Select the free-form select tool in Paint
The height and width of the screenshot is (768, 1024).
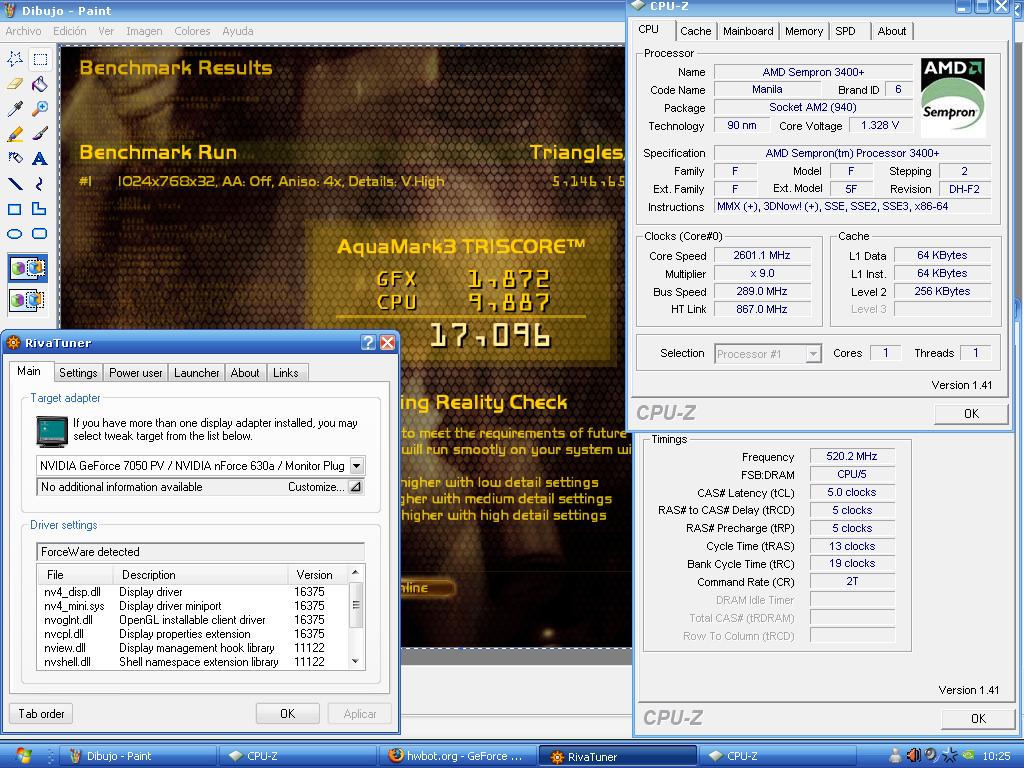click(x=14, y=59)
